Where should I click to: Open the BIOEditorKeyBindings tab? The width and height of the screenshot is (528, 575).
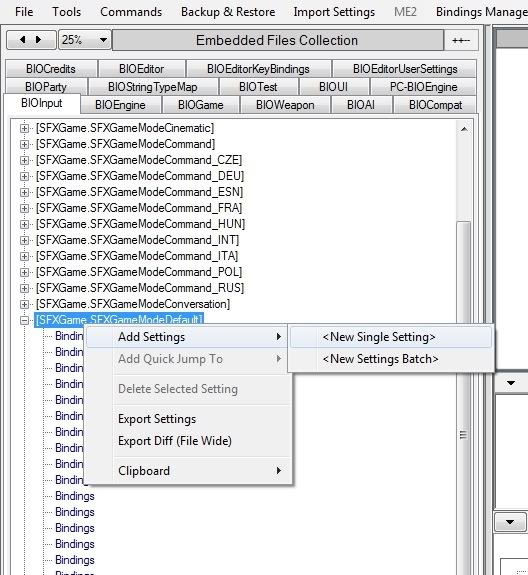click(x=258, y=69)
